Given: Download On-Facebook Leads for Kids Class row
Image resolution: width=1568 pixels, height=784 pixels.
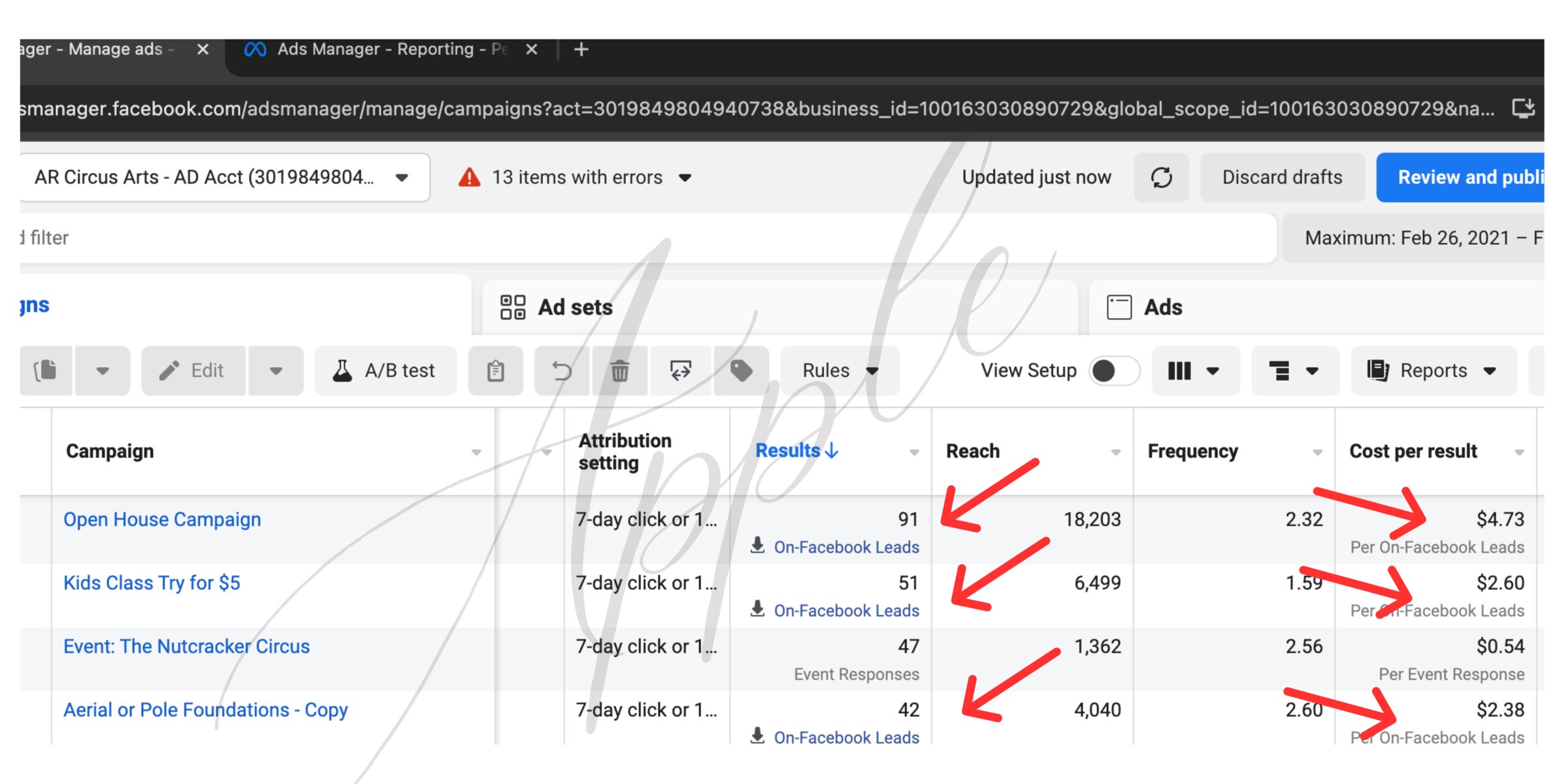Looking at the screenshot, I should tap(835, 610).
